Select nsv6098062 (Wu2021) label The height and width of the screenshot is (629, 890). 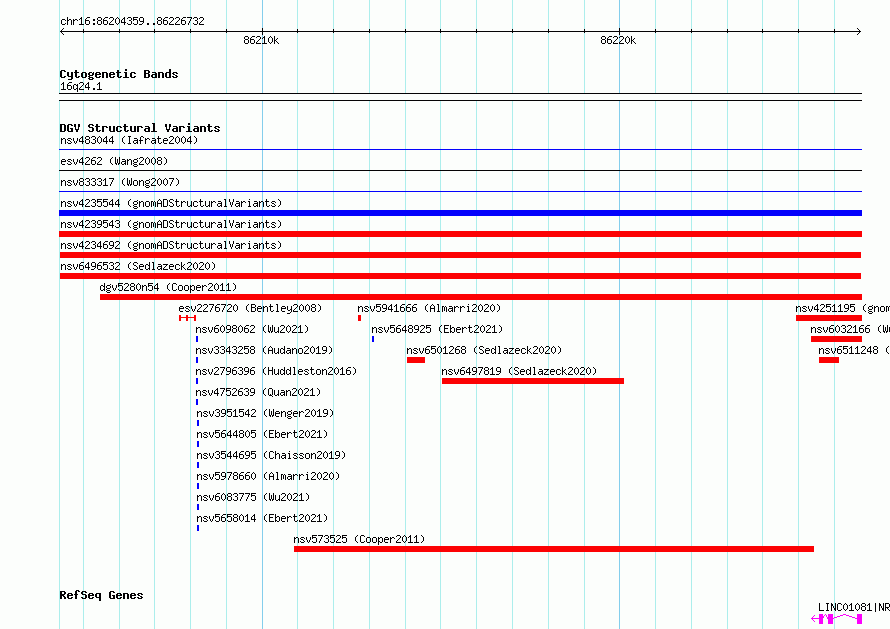tap(252, 329)
